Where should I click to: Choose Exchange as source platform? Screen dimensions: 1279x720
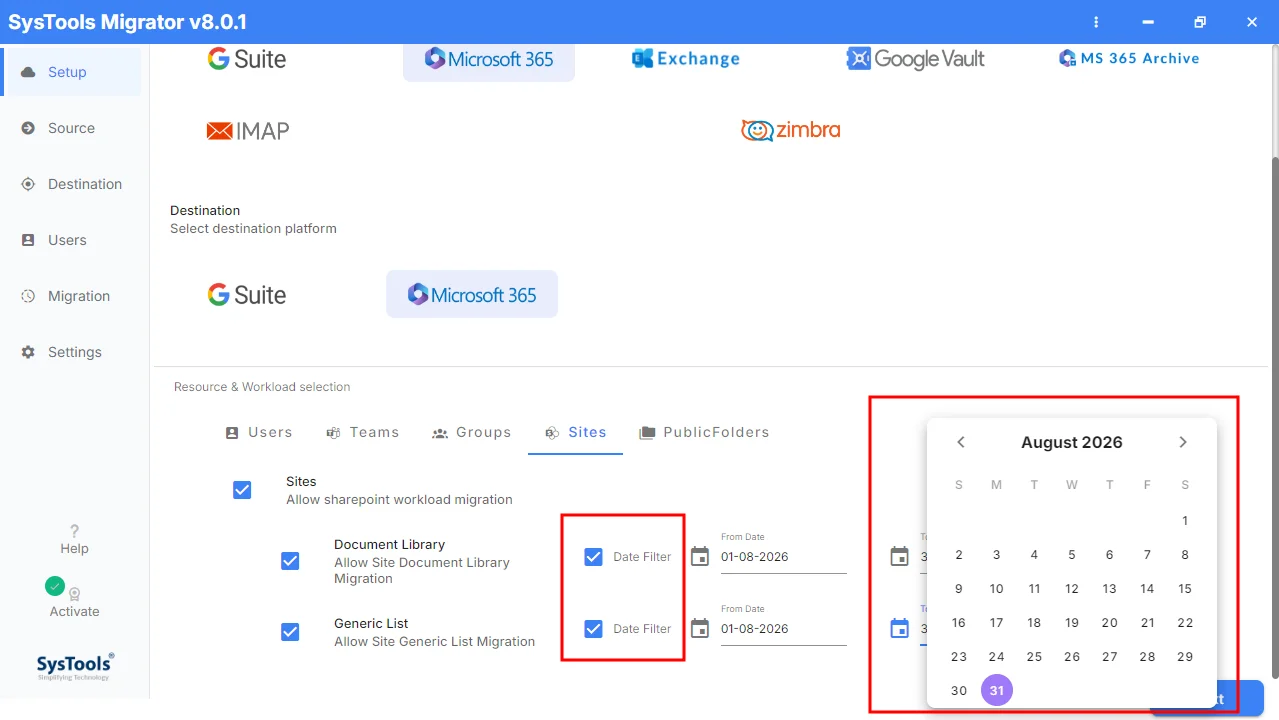point(686,59)
